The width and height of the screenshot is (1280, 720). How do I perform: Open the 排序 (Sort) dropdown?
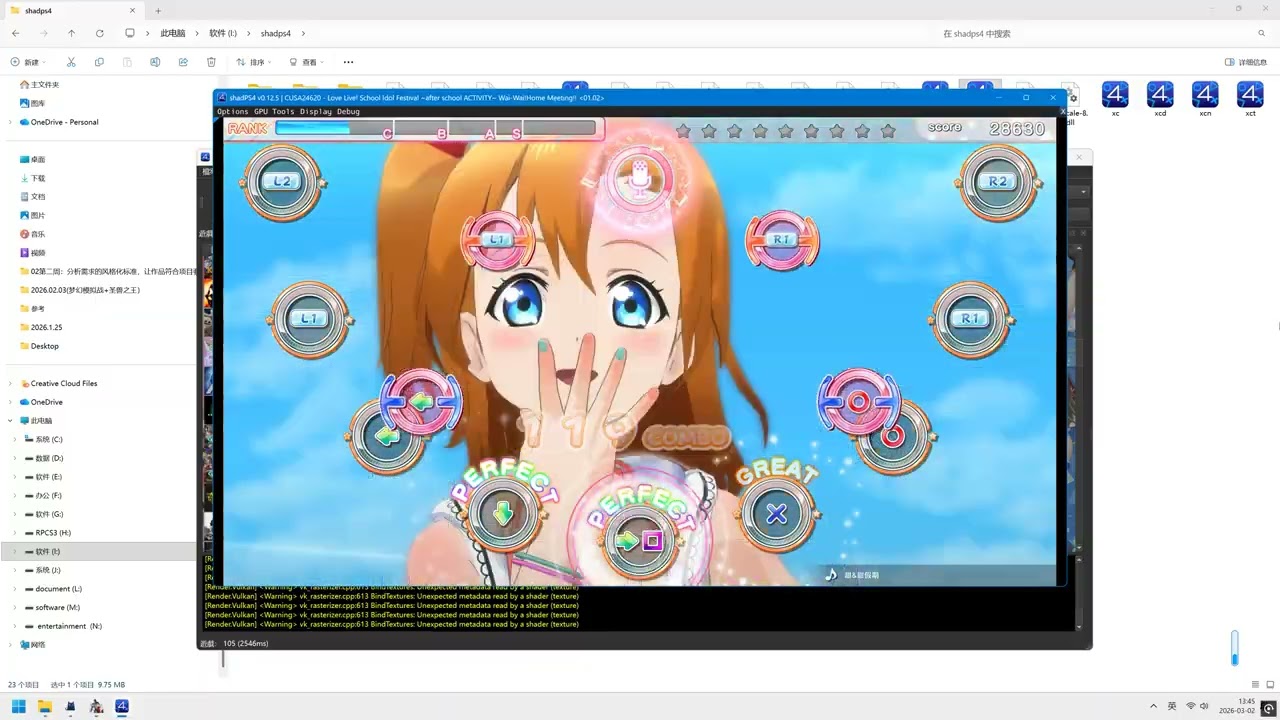(x=254, y=62)
